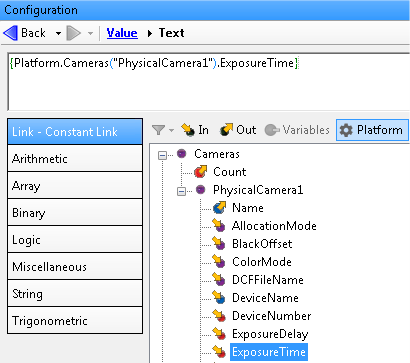The width and height of the screenshot is (410, 363).
Task: Toggle the In filter button
Action: point(195,130)
